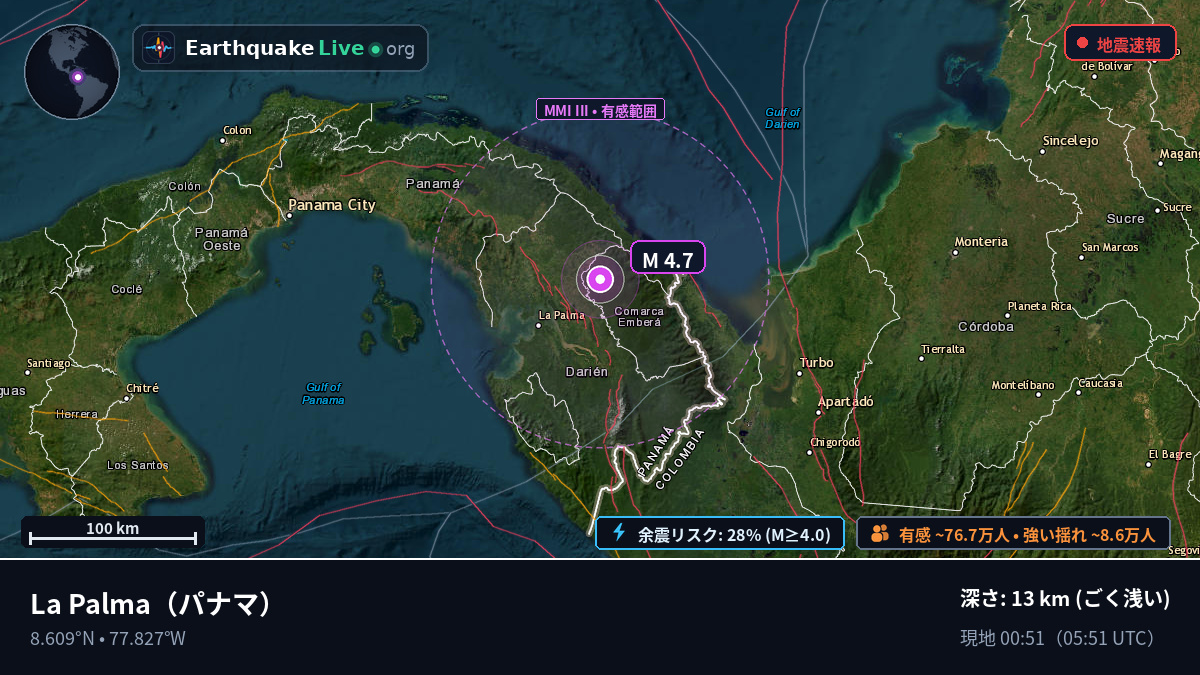Click the M 4.7 magnitude label
Screen dimensions: 1200x675
(667, 260)
